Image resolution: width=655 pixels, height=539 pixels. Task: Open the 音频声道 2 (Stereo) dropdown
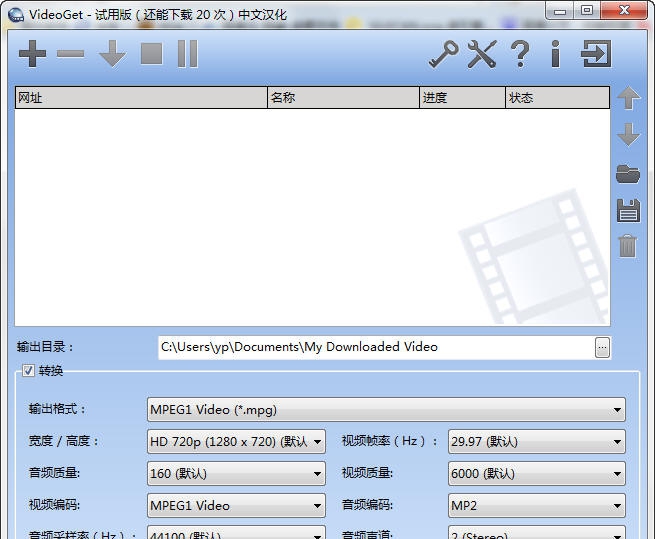(x=536, y=532)
